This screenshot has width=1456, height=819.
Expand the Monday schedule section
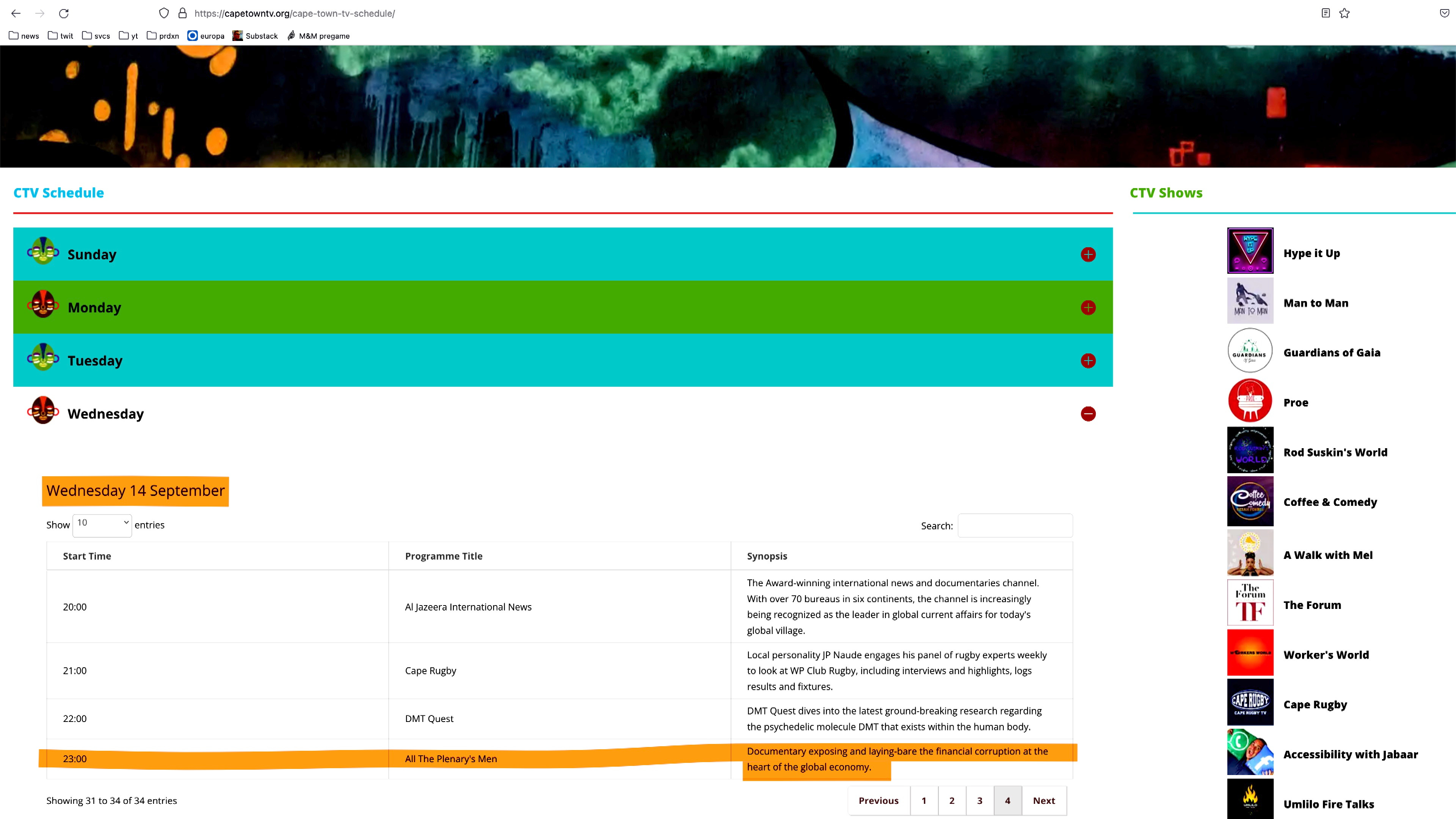click(1087, 308)
